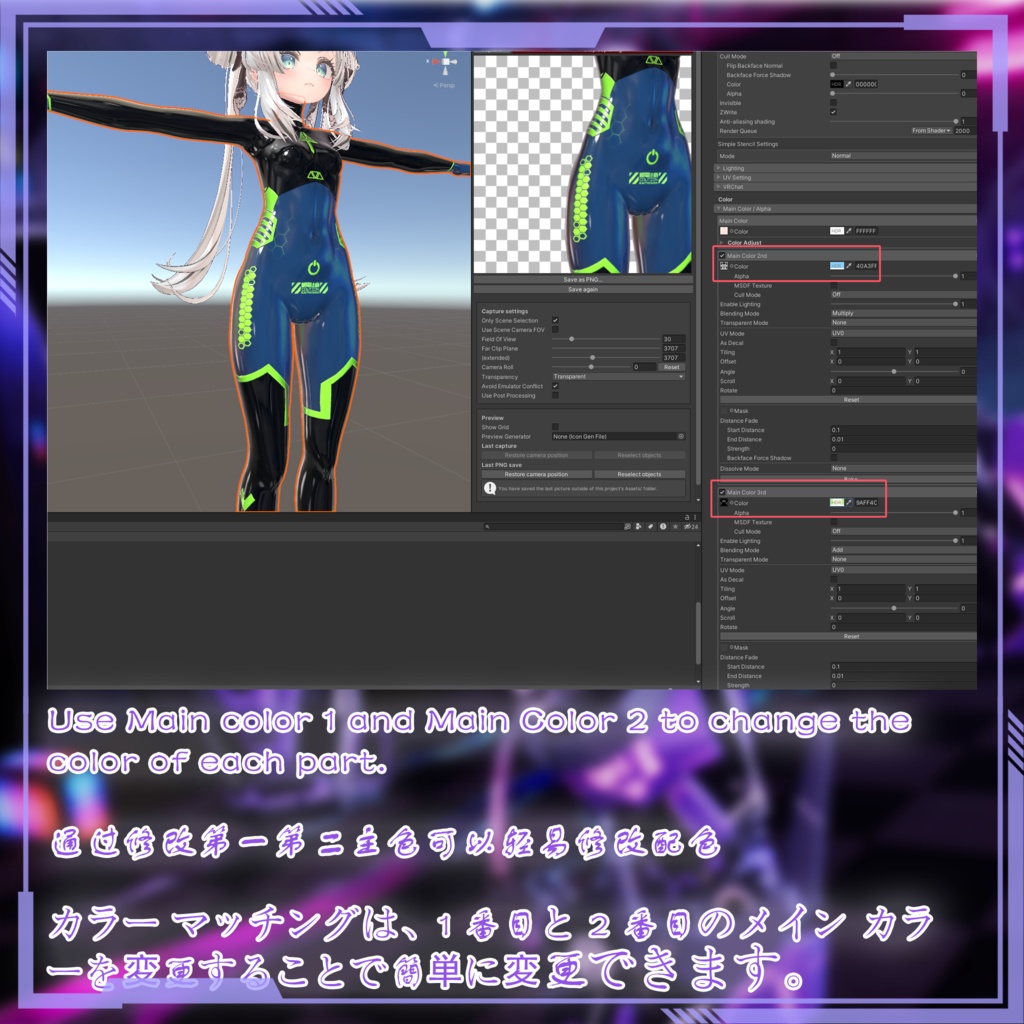Pick a color with the Backface Color eyedropper

pos(848,84)
